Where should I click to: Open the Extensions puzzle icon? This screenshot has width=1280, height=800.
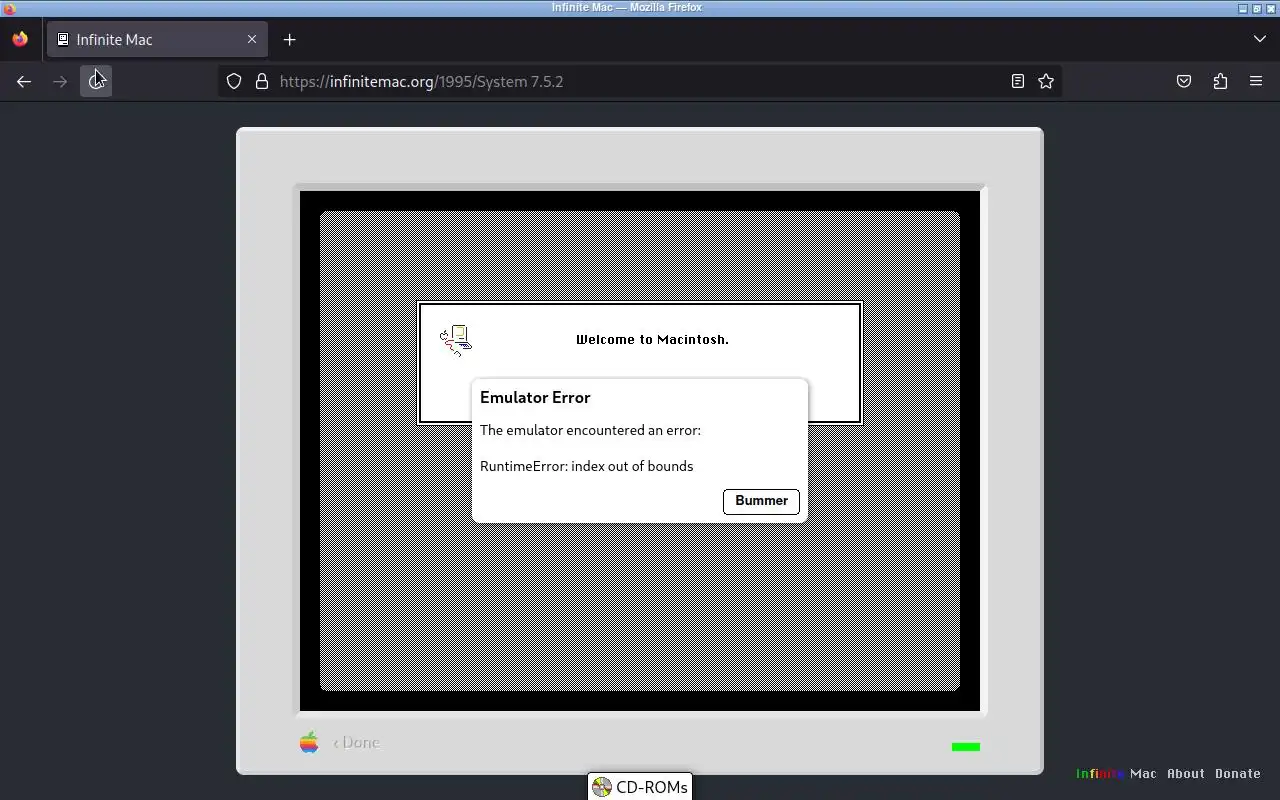1220,81
